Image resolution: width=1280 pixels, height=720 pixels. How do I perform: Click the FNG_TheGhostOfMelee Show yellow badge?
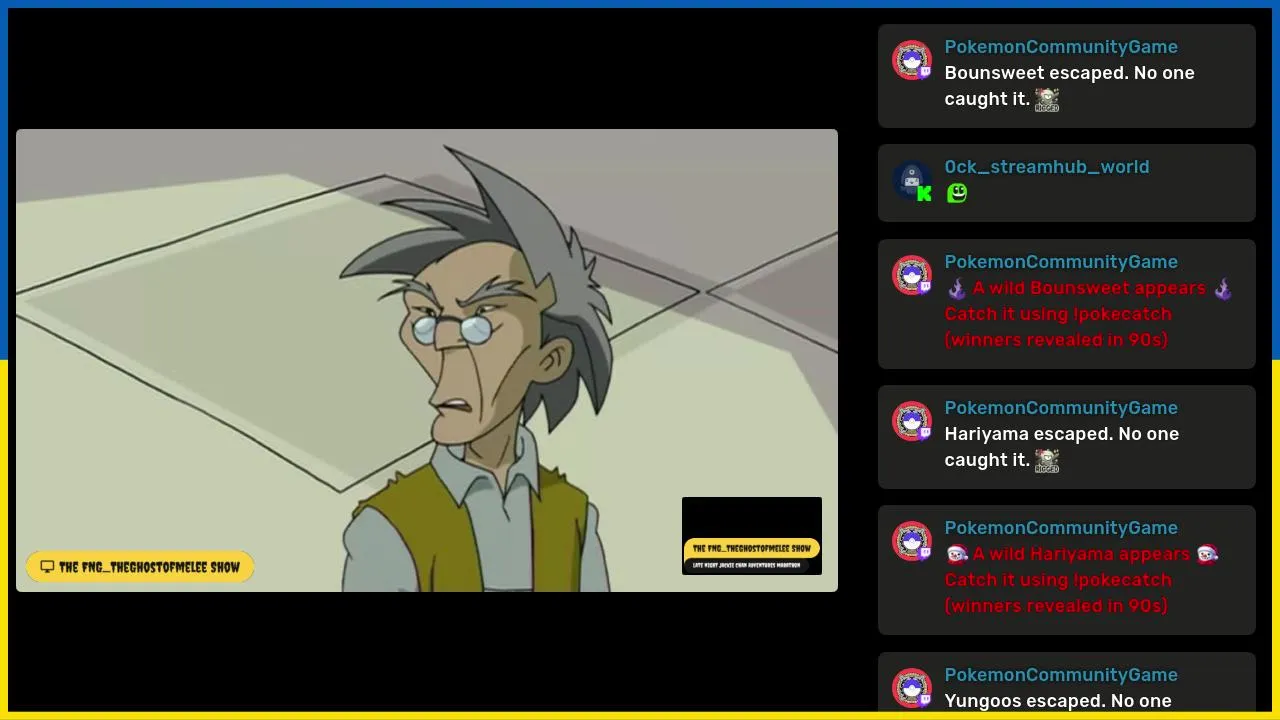point(140,567)
